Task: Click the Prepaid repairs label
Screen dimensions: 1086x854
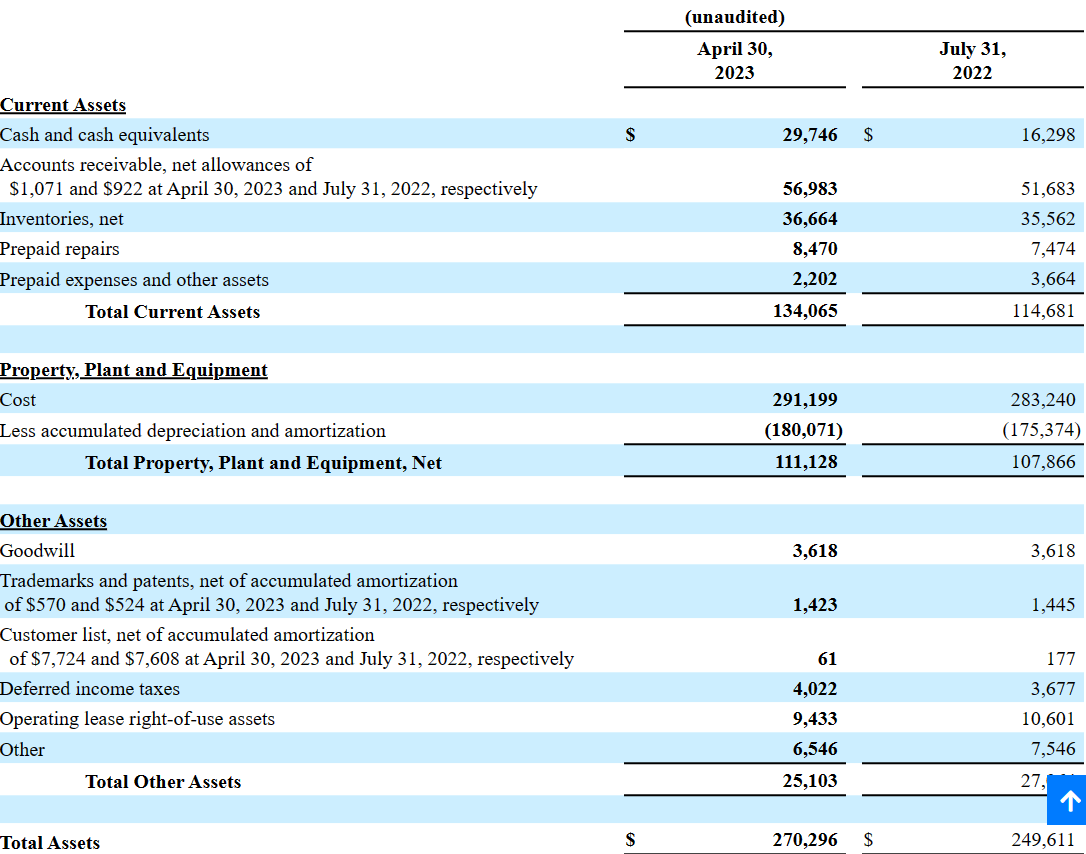Action: point(60,249)
